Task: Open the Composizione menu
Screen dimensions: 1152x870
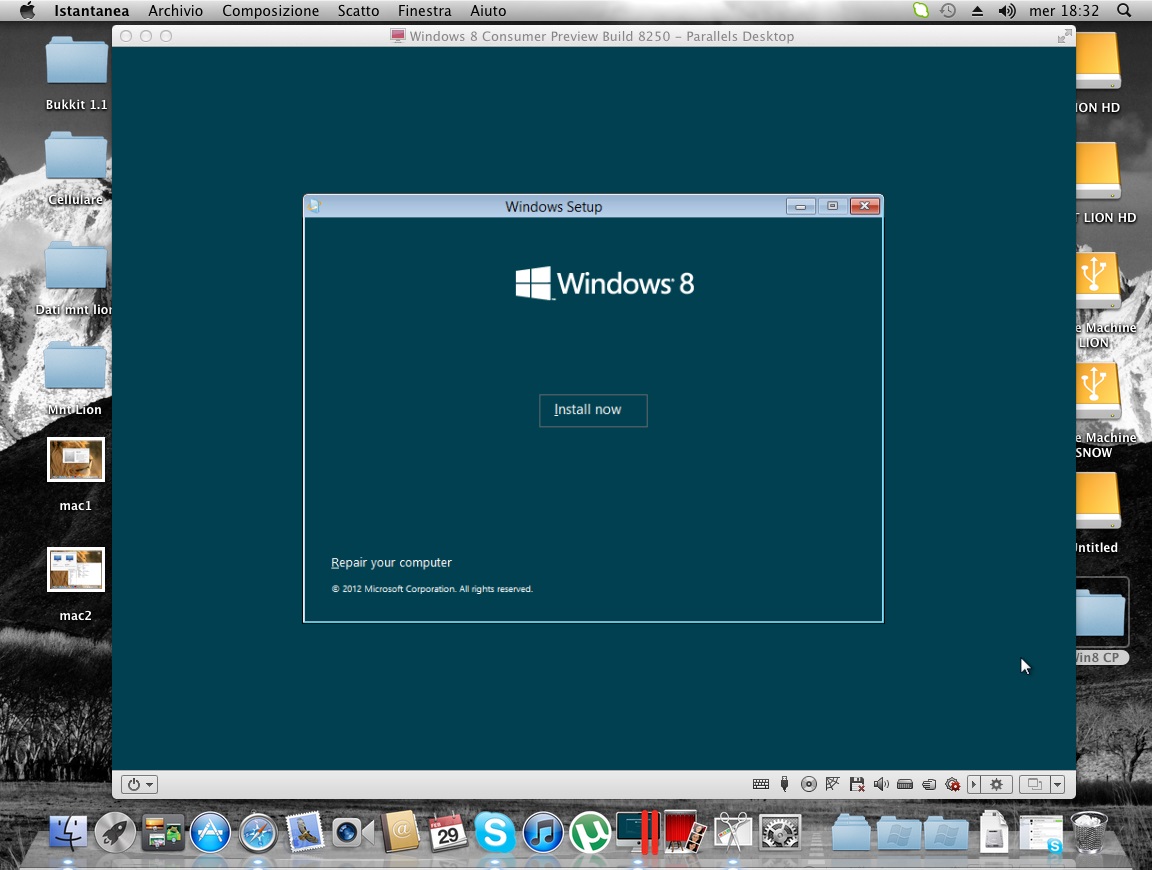Action: pos(270,11)
